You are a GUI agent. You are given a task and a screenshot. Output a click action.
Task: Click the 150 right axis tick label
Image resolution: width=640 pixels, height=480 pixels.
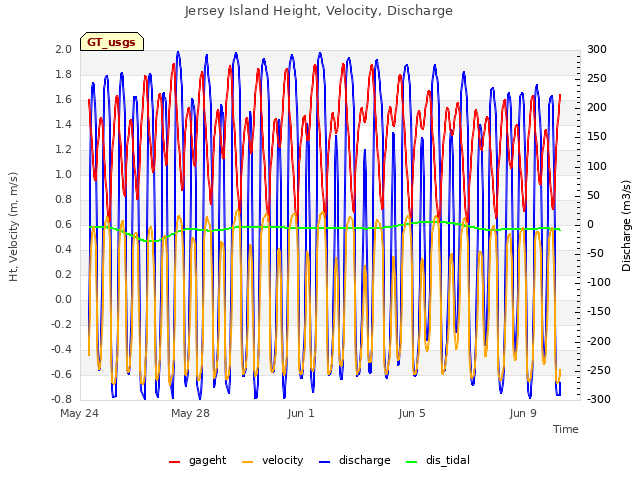coord(597,137)
